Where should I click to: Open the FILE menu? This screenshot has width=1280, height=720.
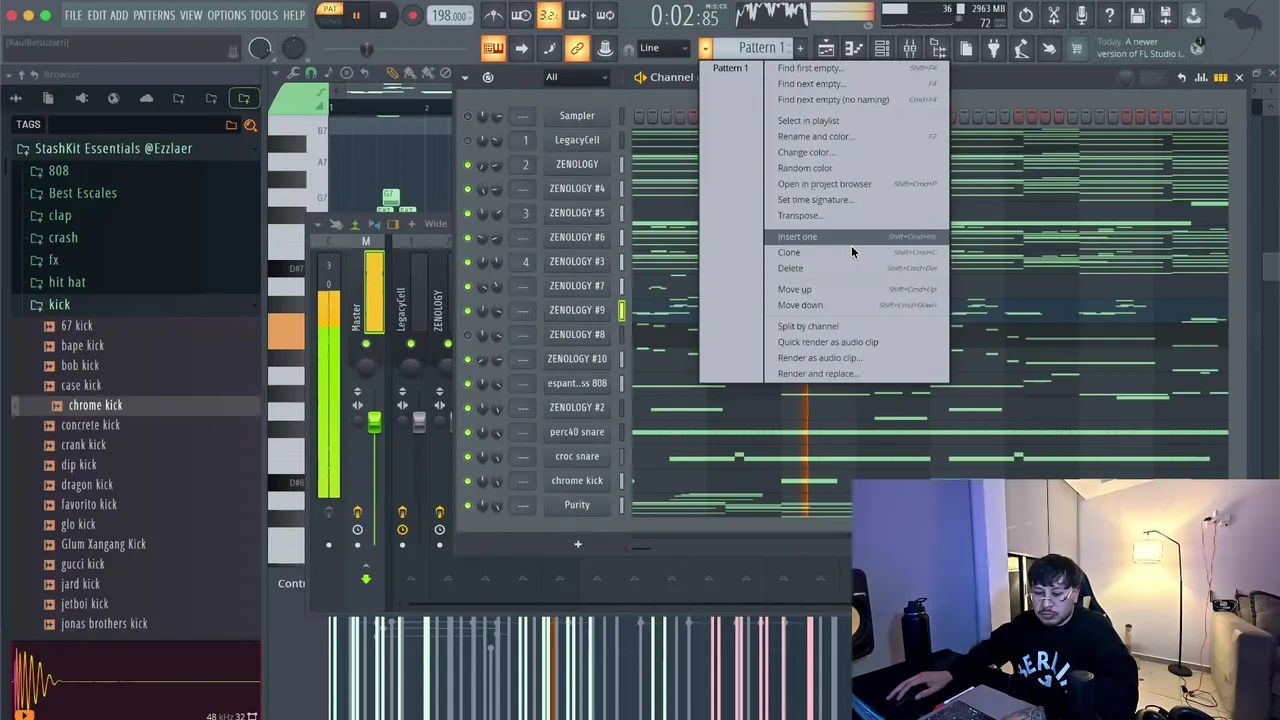[x=73, y=16]
